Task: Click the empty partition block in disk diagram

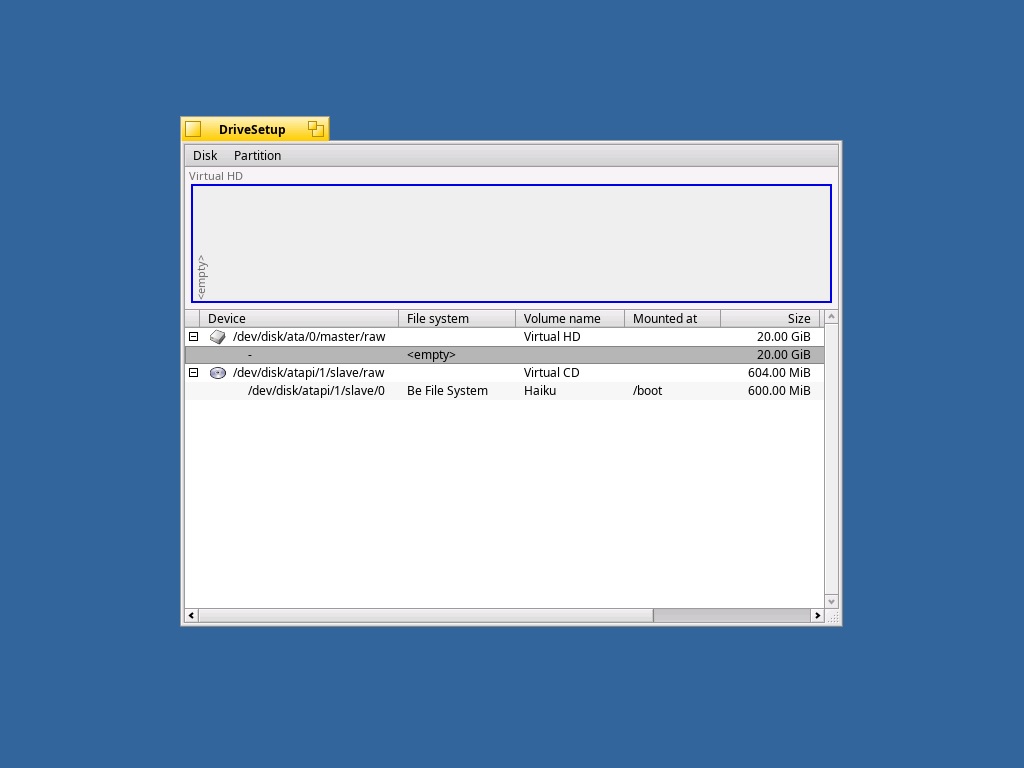Action: [x=511, y=243]
